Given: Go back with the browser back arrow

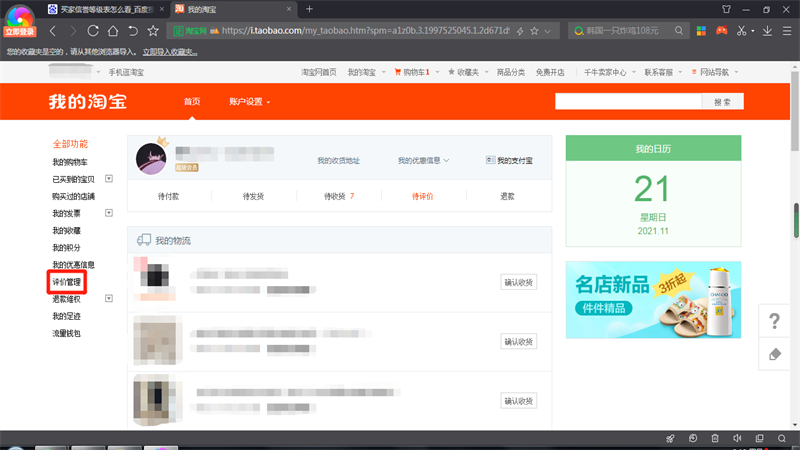Looking at the screenshot, I should (x=53, y=31).
